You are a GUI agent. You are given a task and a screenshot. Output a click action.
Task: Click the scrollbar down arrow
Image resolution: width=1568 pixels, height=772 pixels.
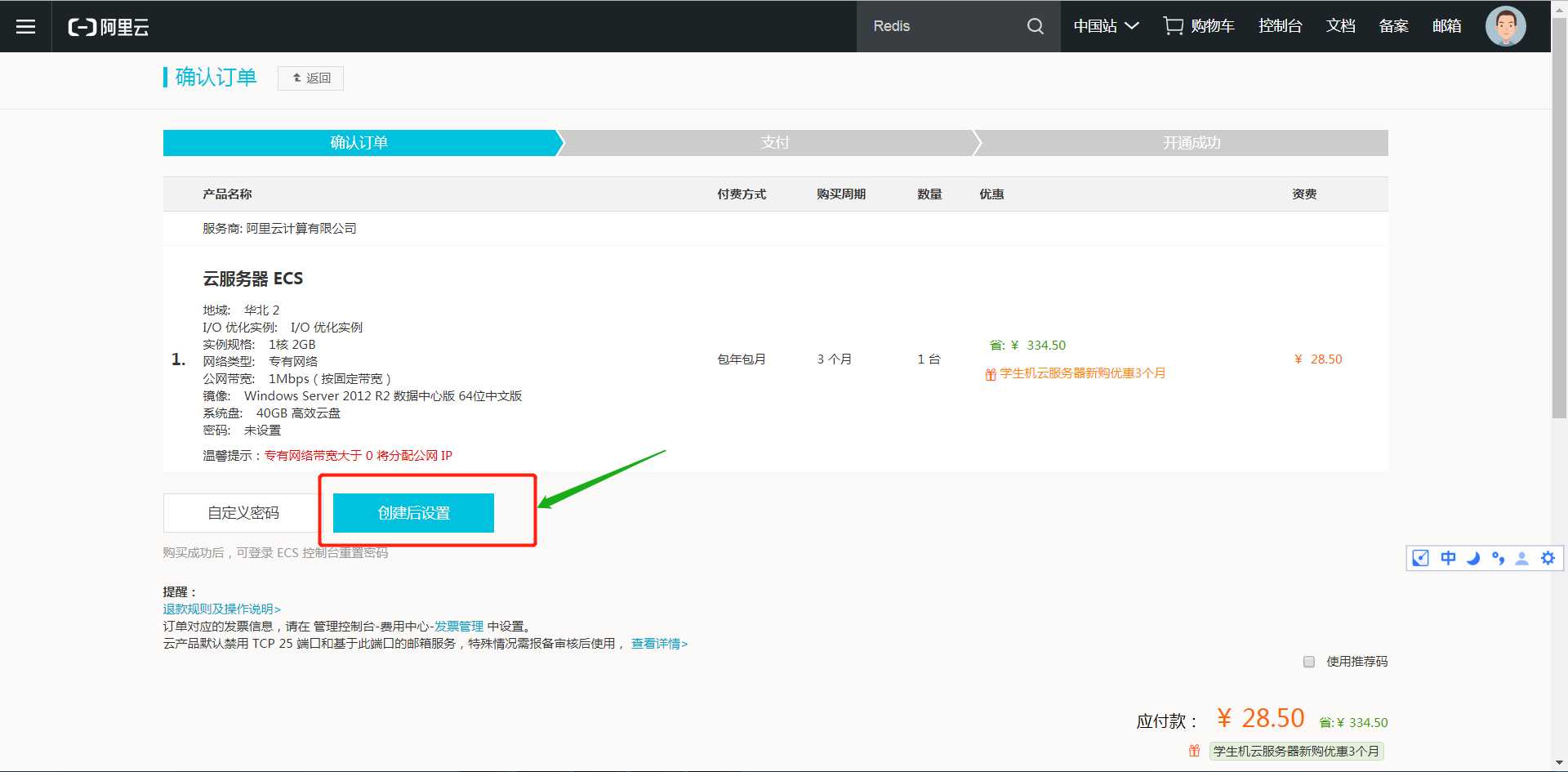(x=1559, y=764)
